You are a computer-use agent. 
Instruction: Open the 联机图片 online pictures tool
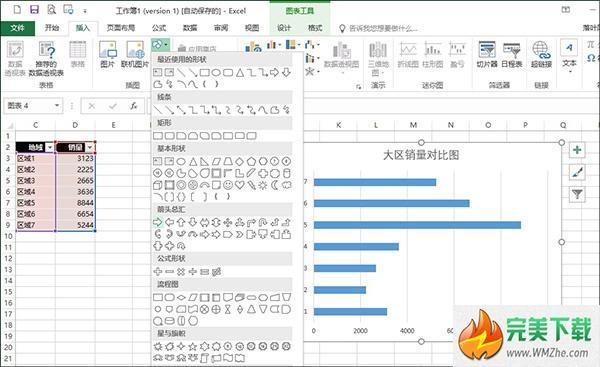point(135,54)
